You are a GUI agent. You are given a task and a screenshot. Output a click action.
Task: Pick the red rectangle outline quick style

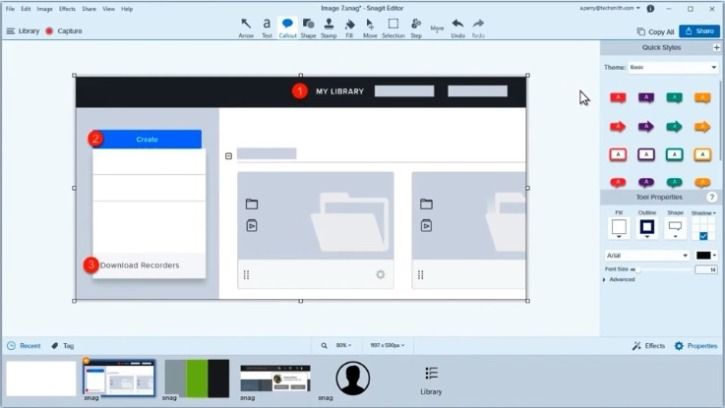[x=618, y=155]
